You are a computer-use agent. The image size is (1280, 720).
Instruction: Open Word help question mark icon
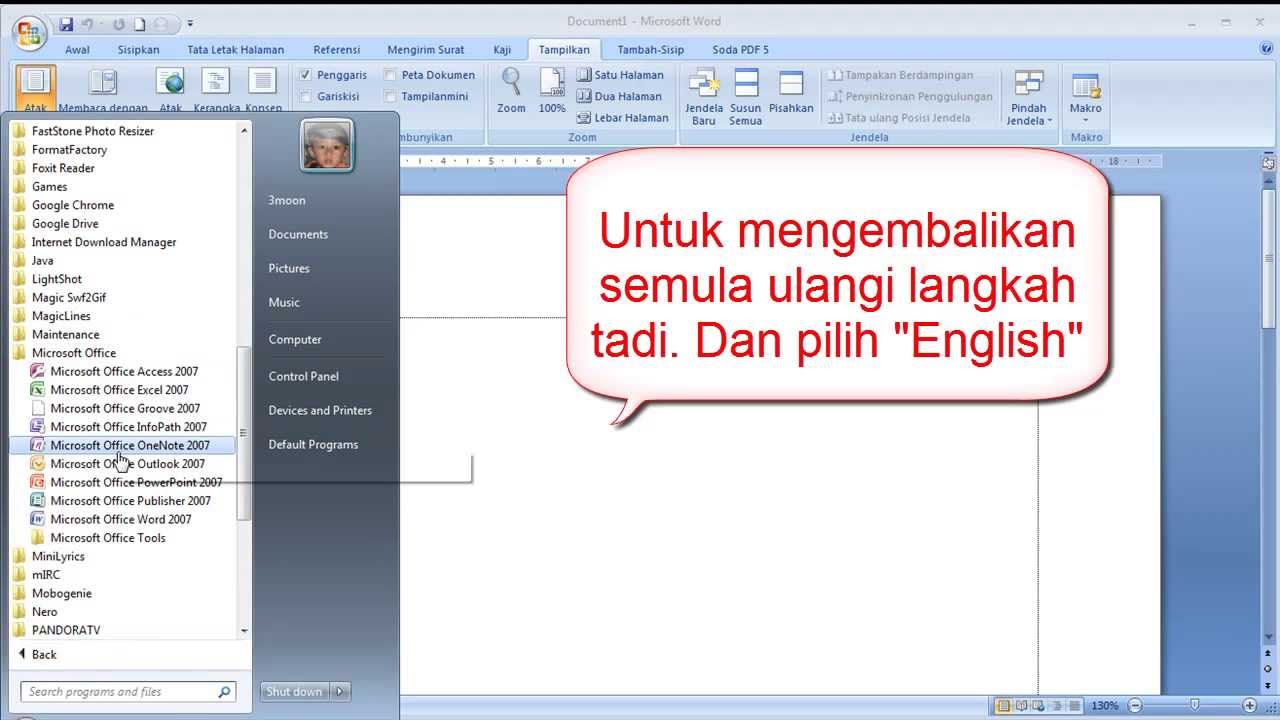(1267, 48)
